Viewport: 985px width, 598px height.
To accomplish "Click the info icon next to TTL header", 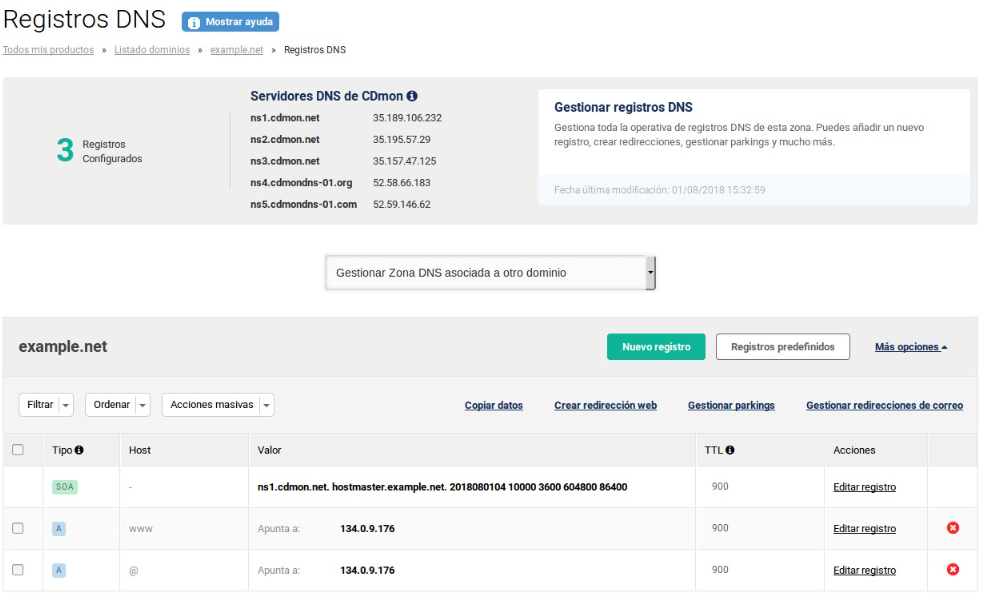I will click(x=730, y=451).
